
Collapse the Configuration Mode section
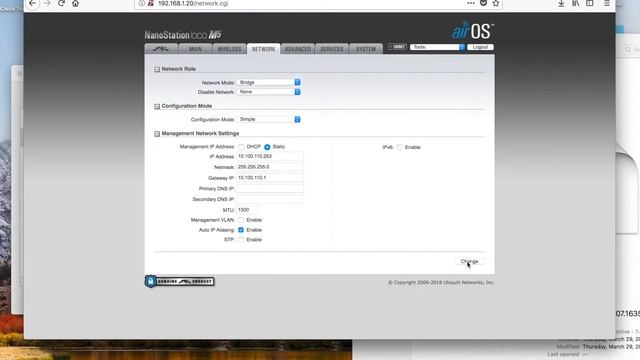pos(157,107)
